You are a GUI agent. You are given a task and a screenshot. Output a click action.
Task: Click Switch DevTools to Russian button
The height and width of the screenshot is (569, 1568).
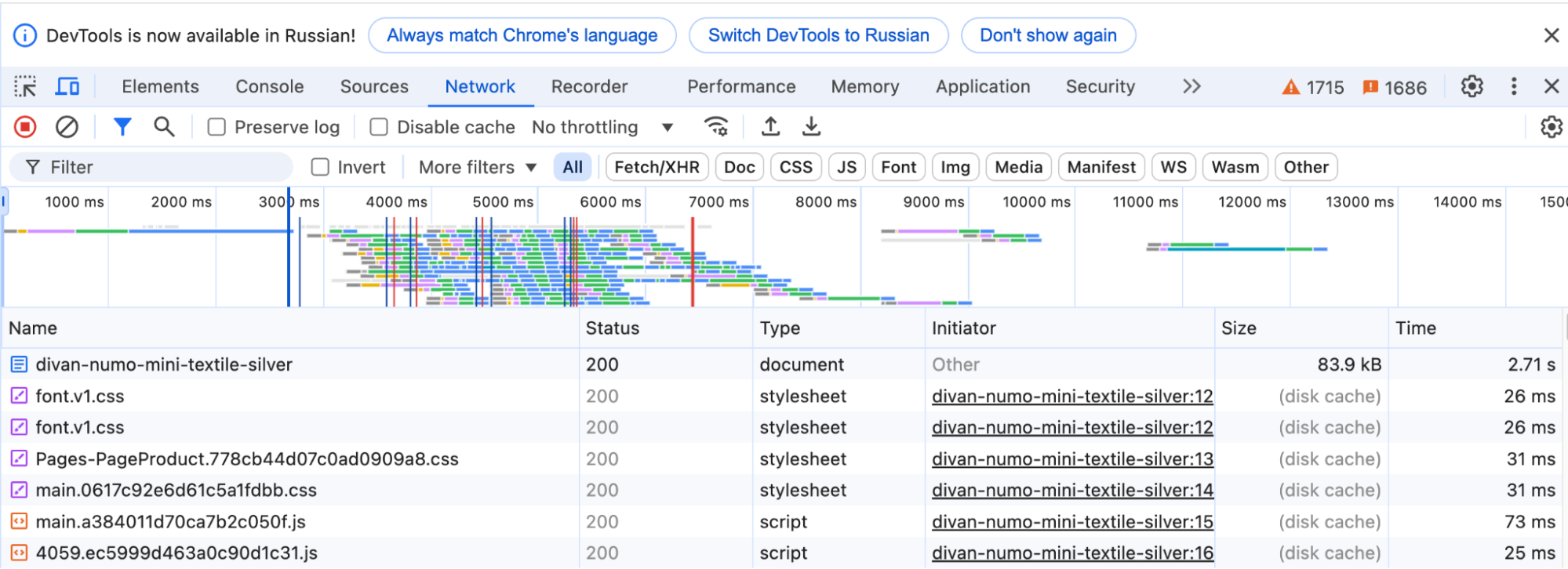818,35
